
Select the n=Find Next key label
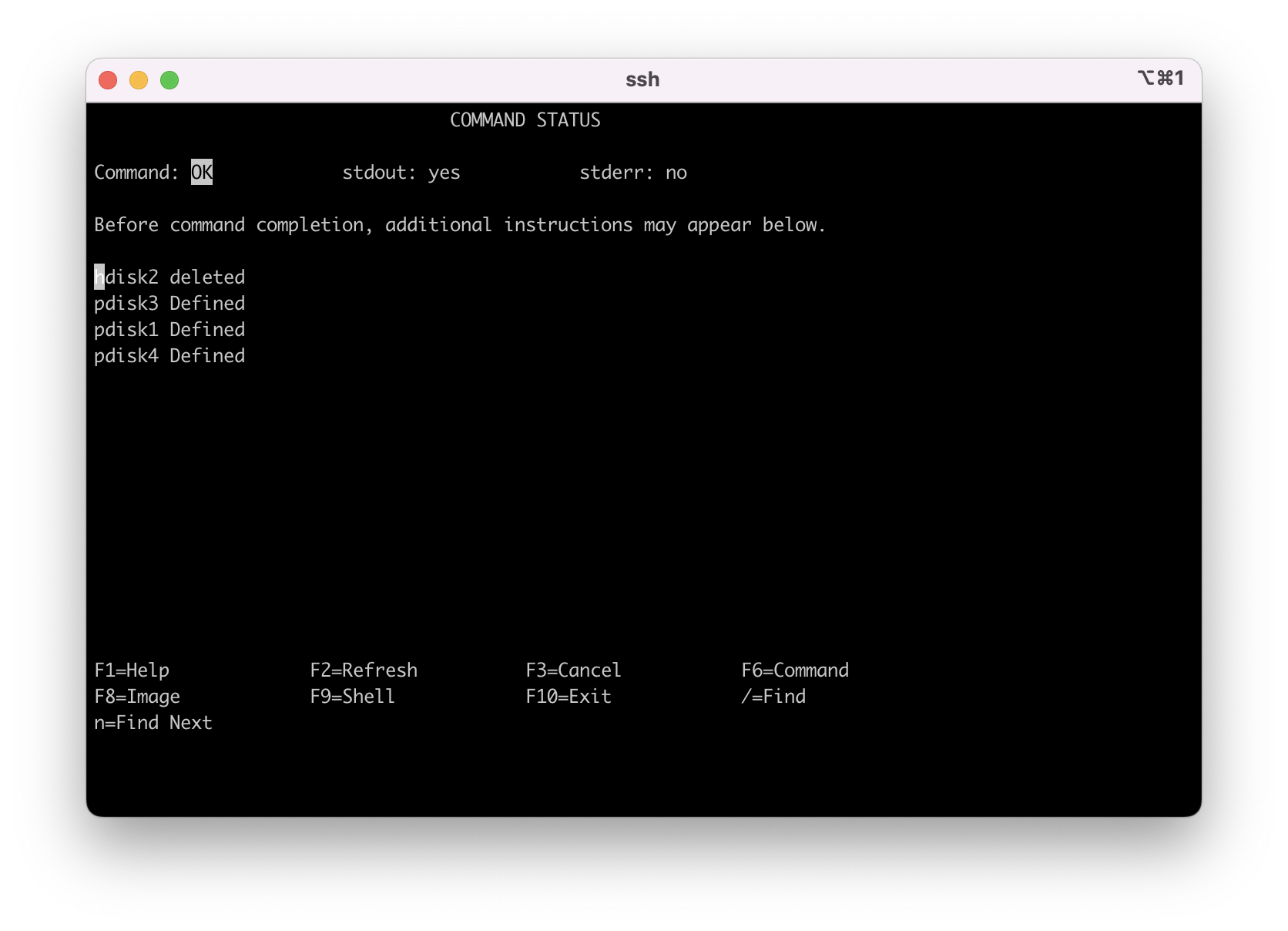tap(153, 723)
